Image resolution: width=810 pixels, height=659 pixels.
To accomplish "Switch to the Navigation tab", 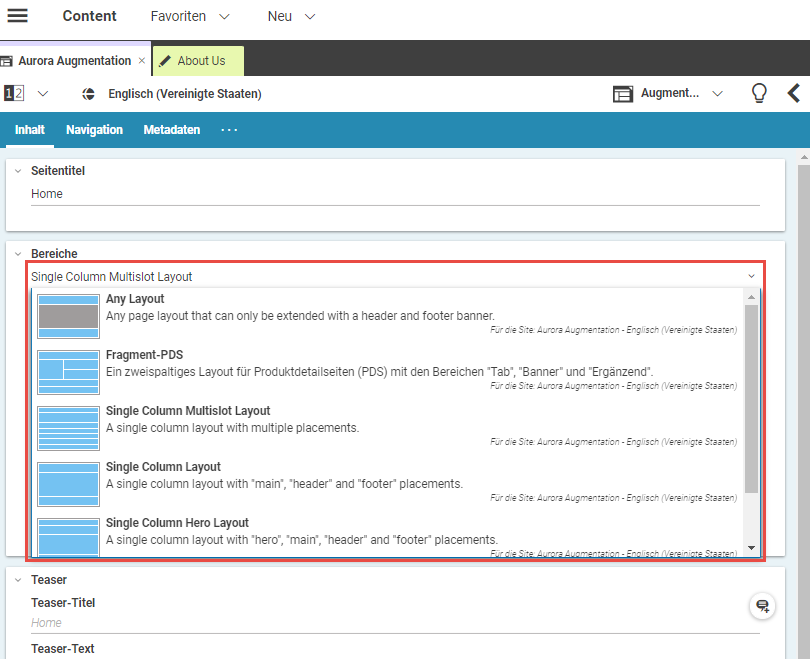I will pyautogui.click(x=94, y=130).
